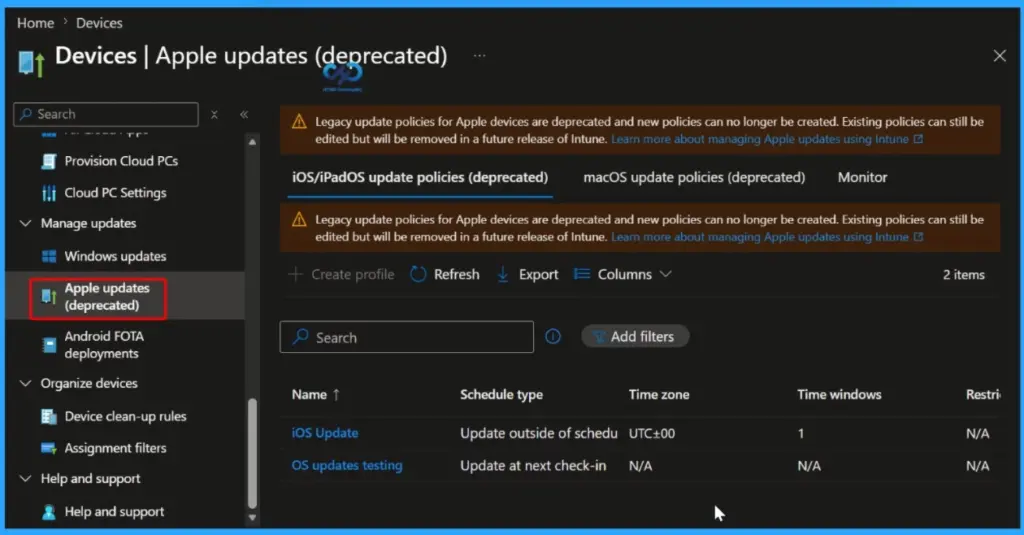This screenshot has height=535, width=1024.
Task: Sort by Time windows column header
Action: click(839, 395)
